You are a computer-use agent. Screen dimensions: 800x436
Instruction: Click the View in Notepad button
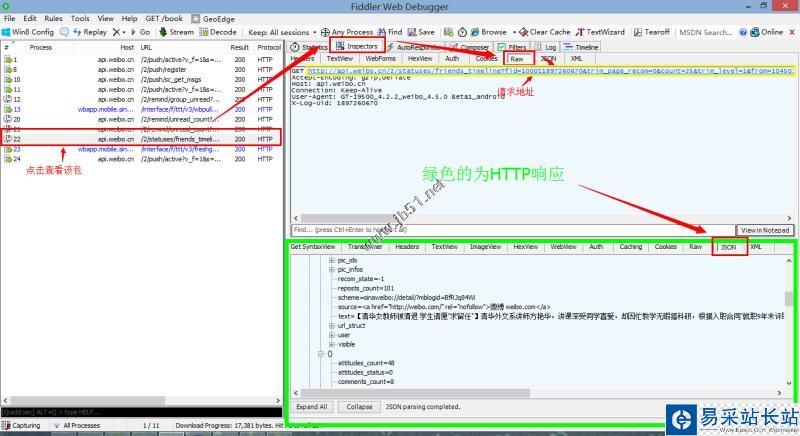765,230
